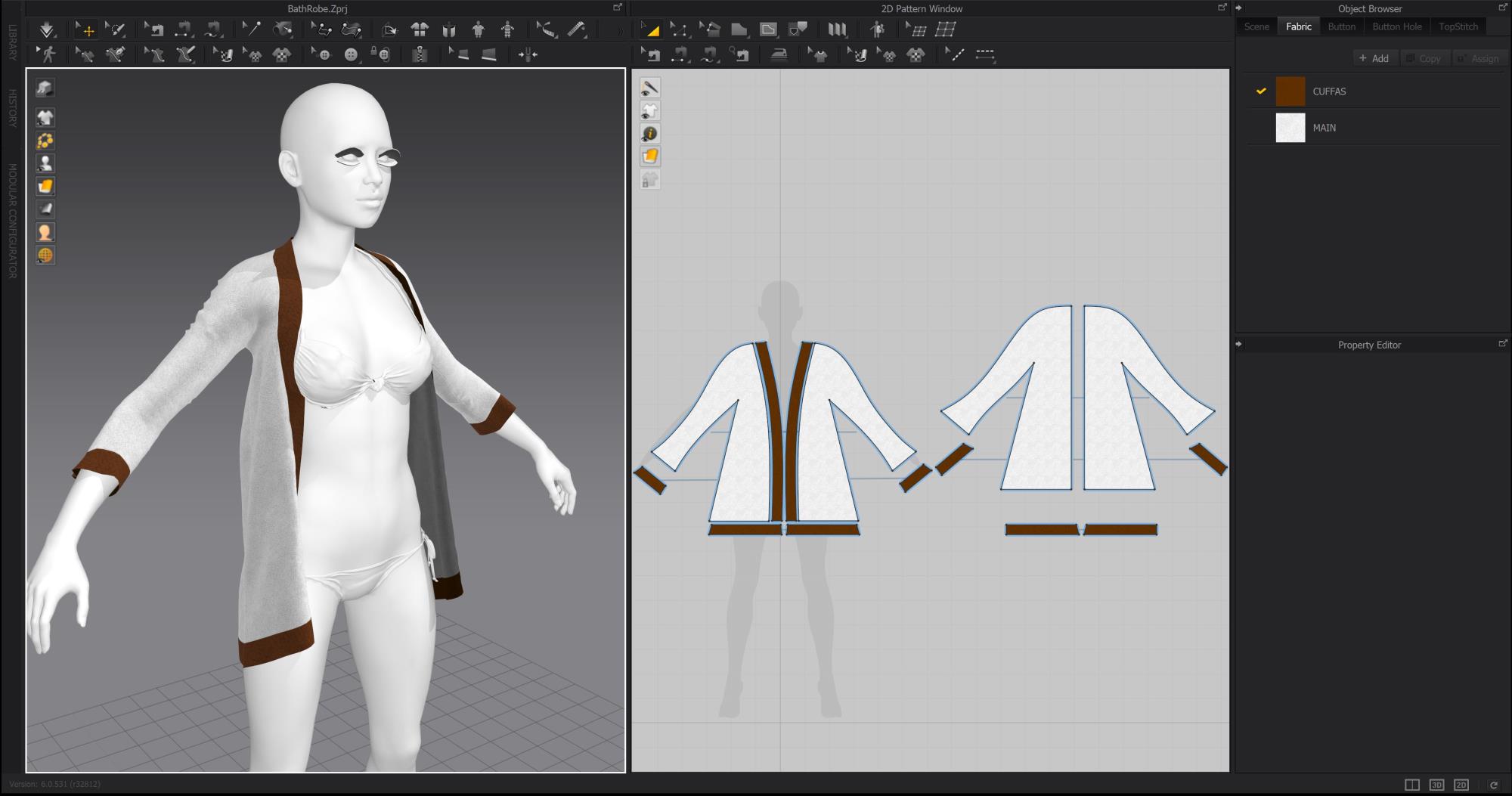Viewport: 1512px width, 796px height.
Task: Click the pleats fold tool in 2D toolbar
Action: 837,29
